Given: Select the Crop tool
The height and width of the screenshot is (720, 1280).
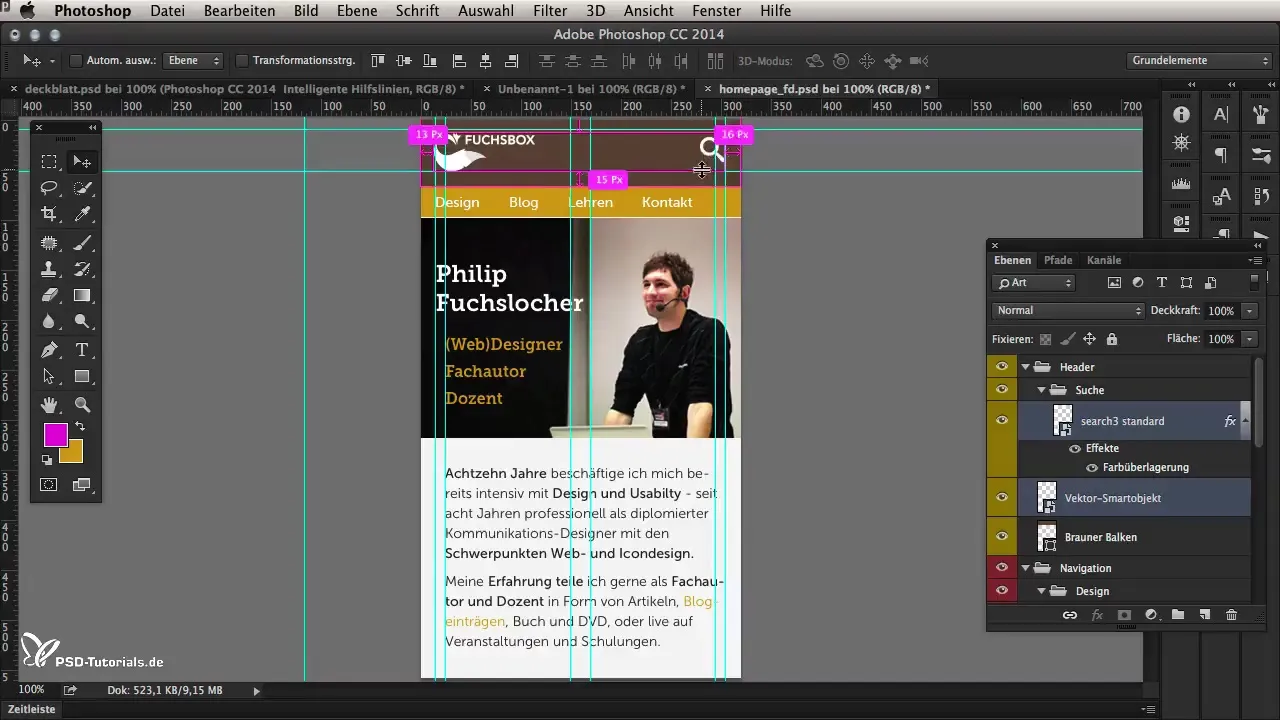Looking at the screenshot, I should point(48,215).
